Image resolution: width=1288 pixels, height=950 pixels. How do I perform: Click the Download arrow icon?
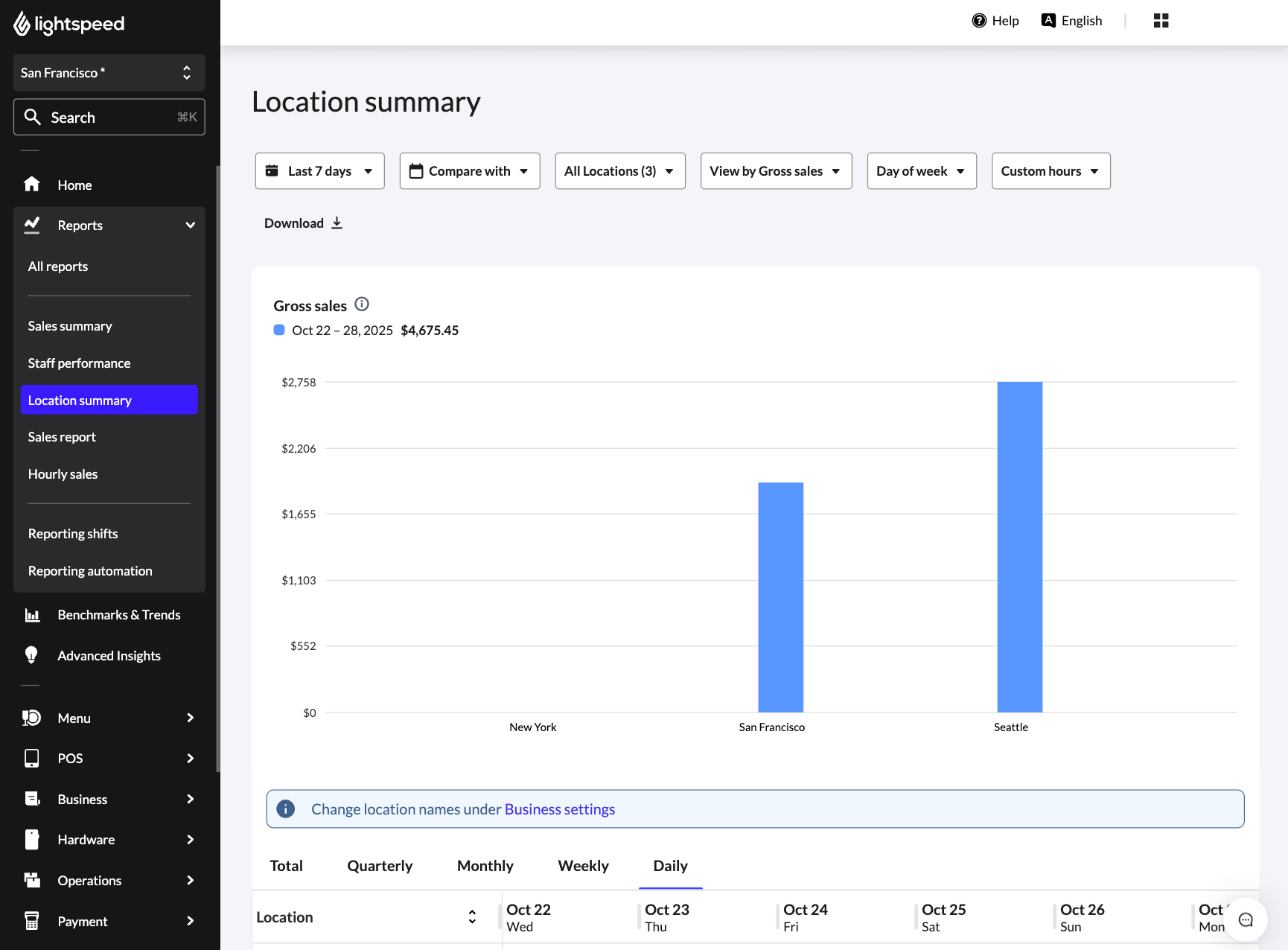[337, 223]
